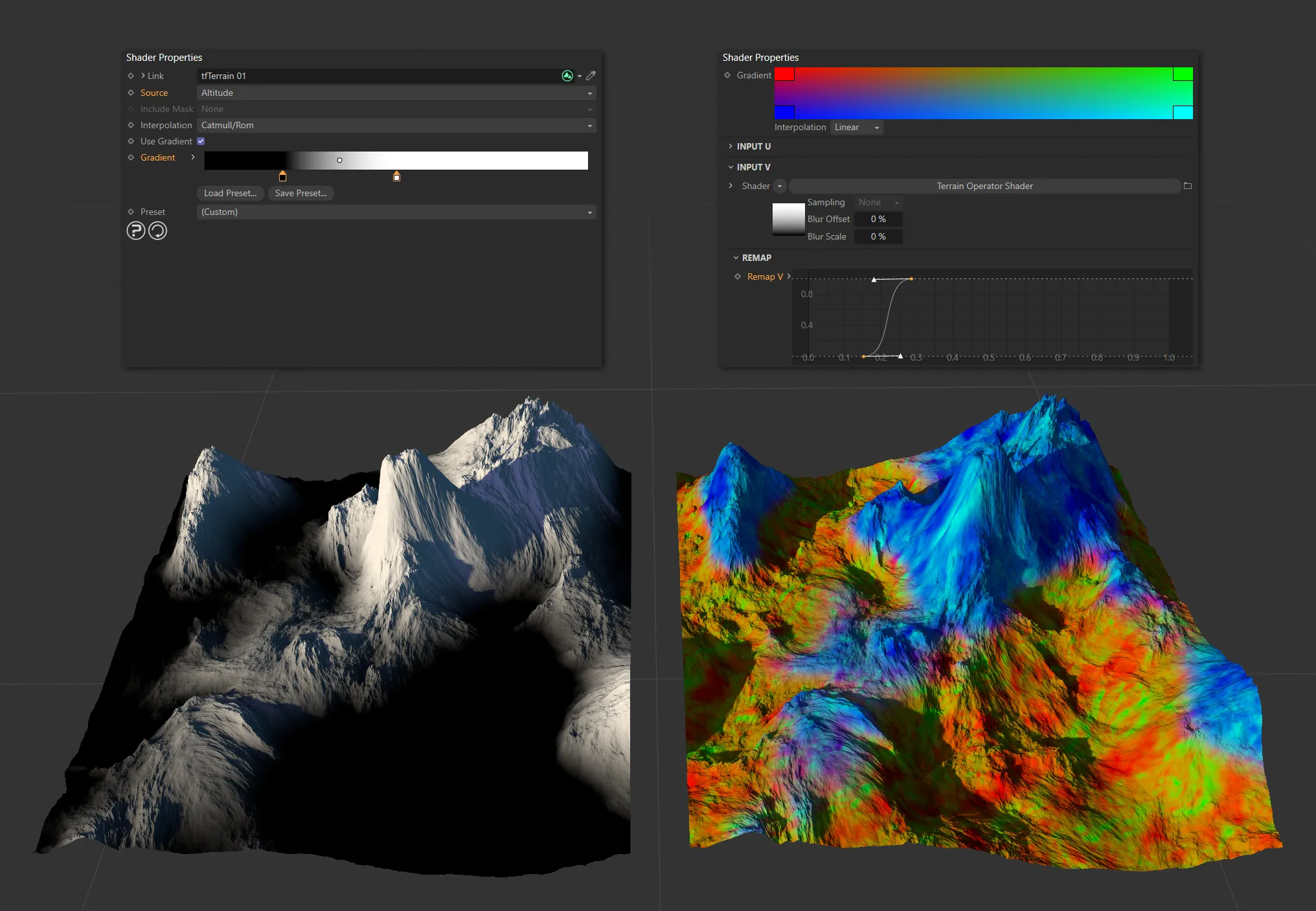Click the Load Preset button

pos(230,193)
